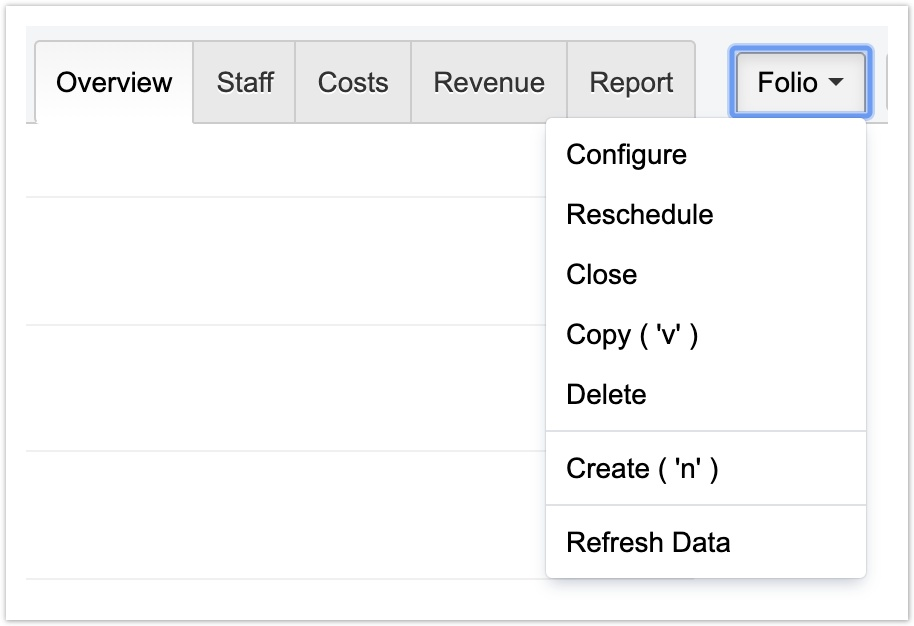Click Create ( 'n' ) menu option

[642, 469]
